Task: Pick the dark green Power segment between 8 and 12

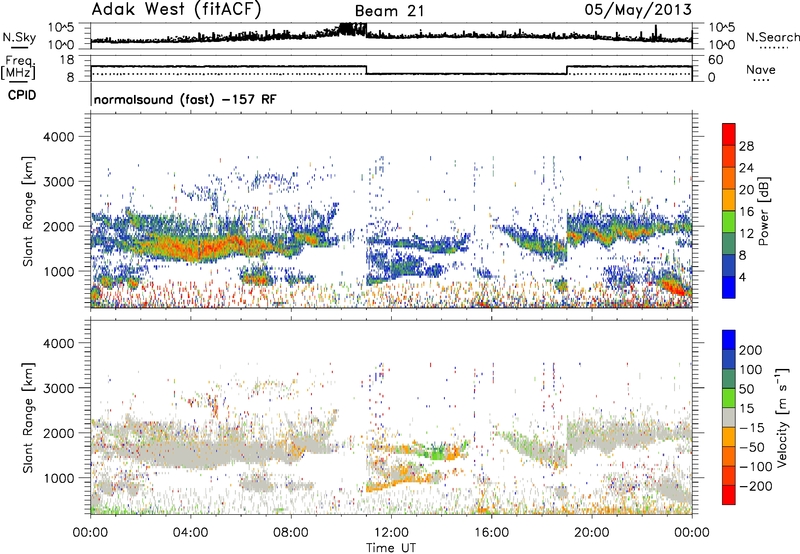Action: [729, 244]
